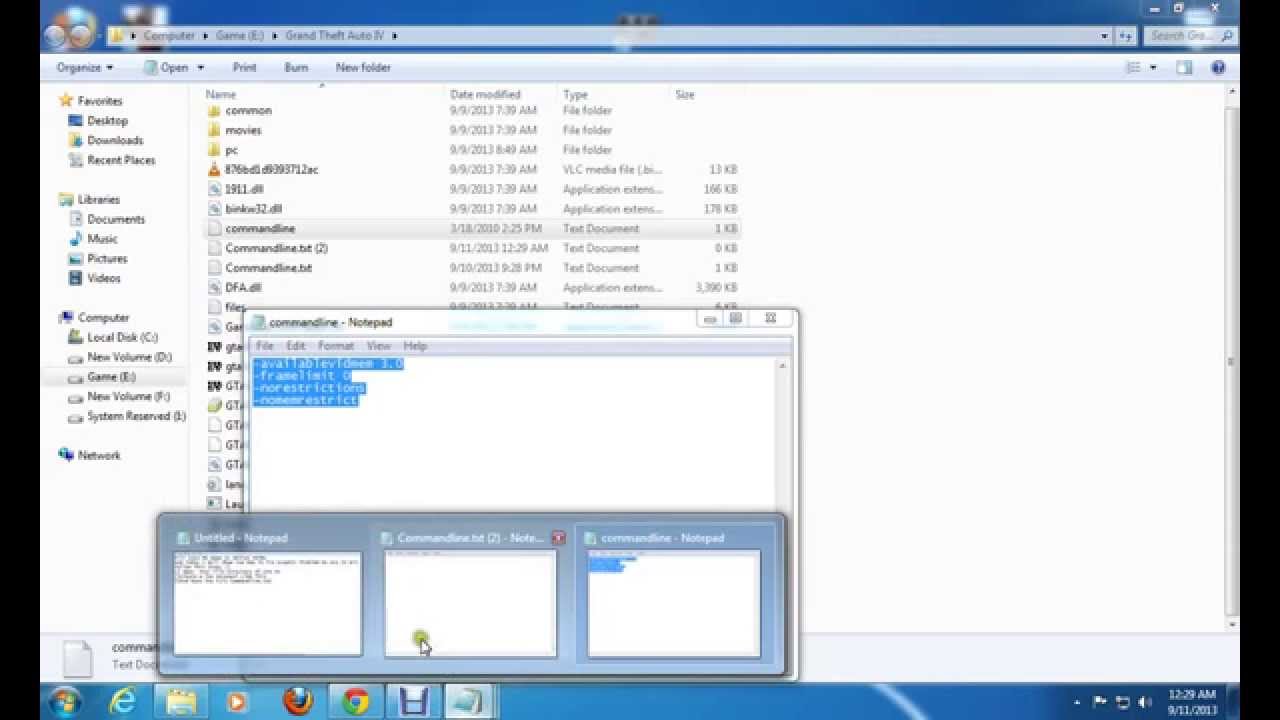Click Game (E:) in the address breadcrumb
This screenshot has width=1280, height=720.
tap(239, 35)
